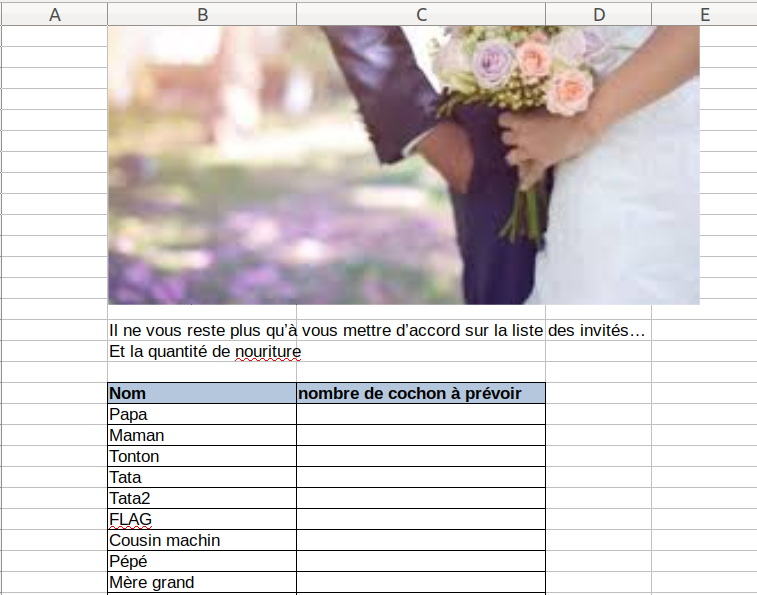Screen dimensions: 757x595
Task: Click empty cochon cell next to FLAG
Action: point(421,519)
